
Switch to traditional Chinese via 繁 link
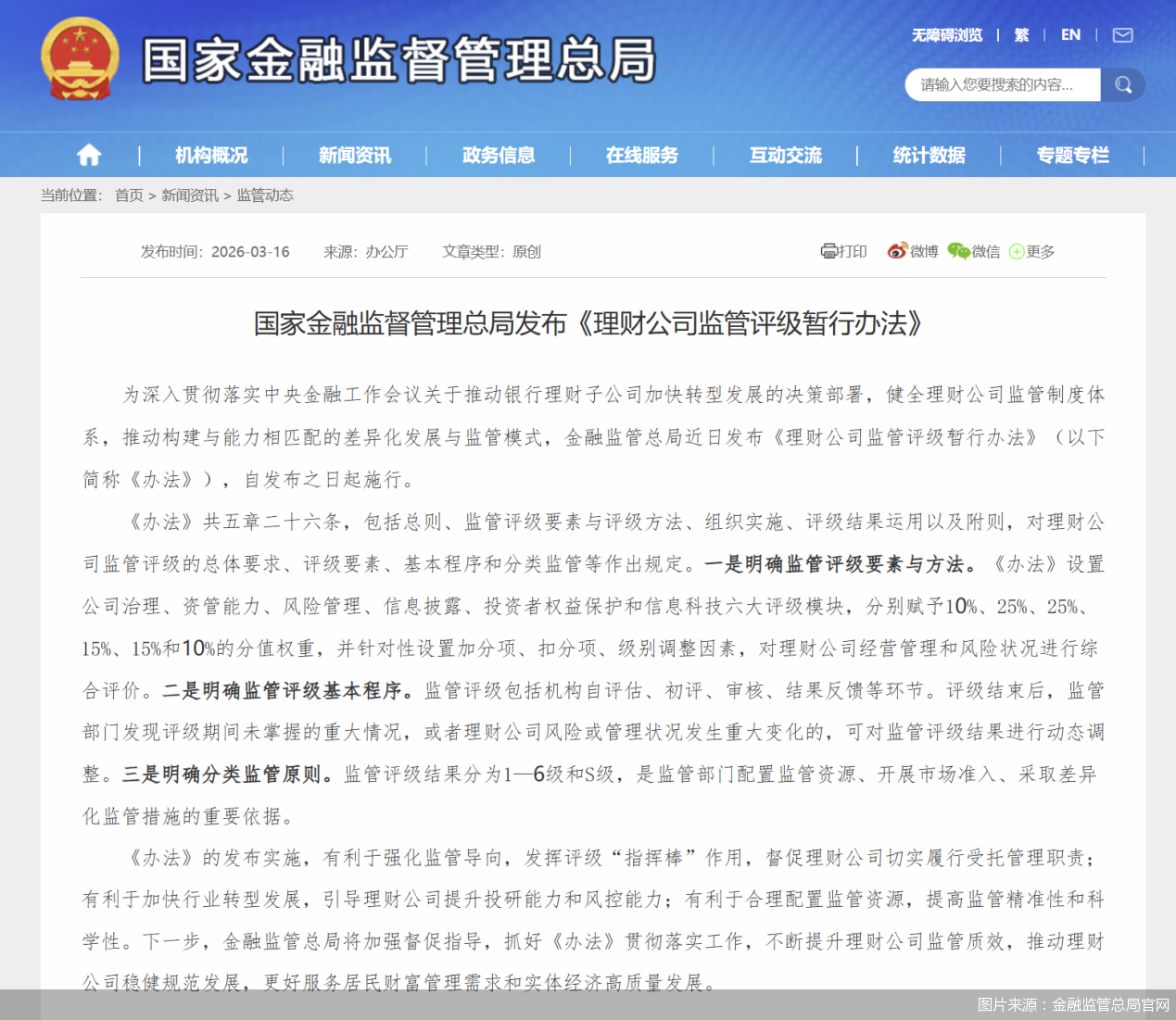1023,35
